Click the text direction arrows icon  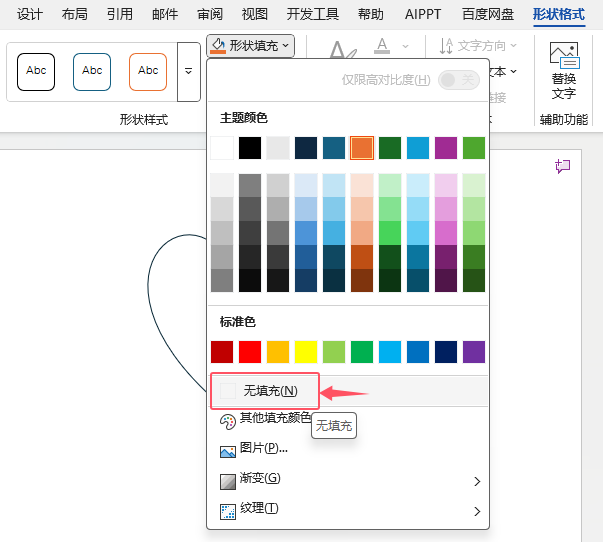446,46
